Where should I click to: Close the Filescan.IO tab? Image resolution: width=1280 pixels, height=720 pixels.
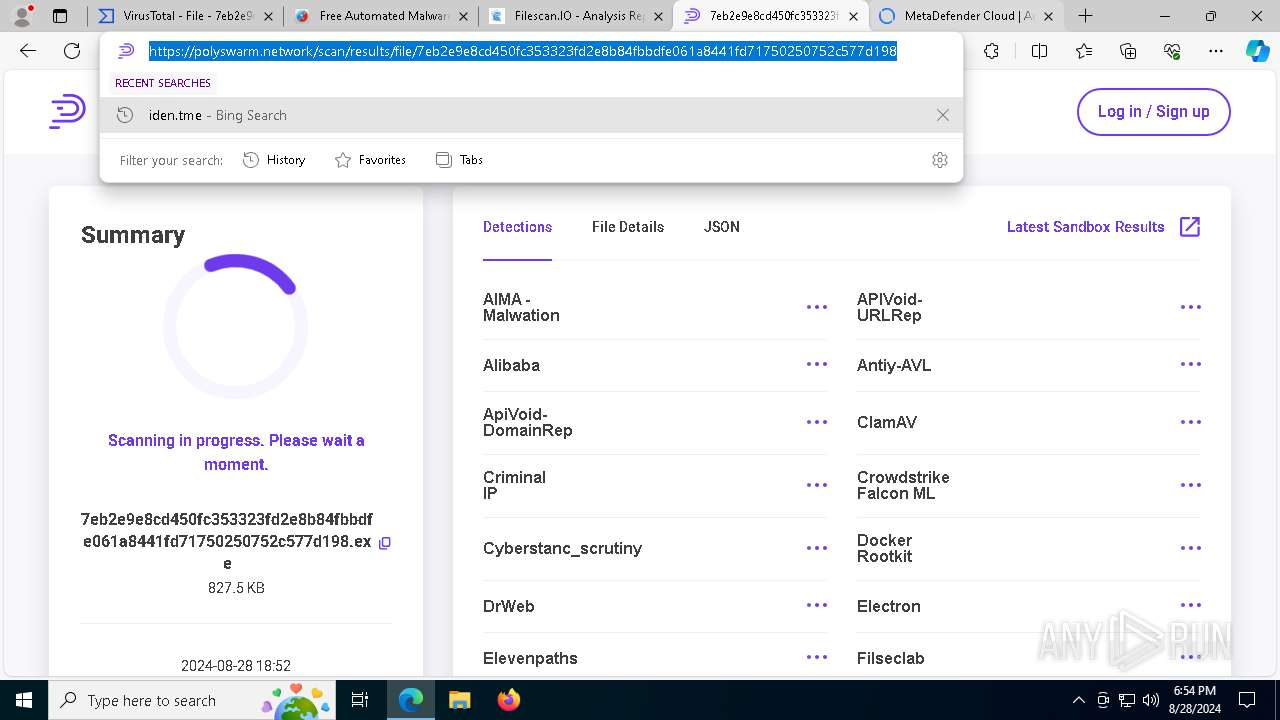pyautogui.click(x=658, y=16)
